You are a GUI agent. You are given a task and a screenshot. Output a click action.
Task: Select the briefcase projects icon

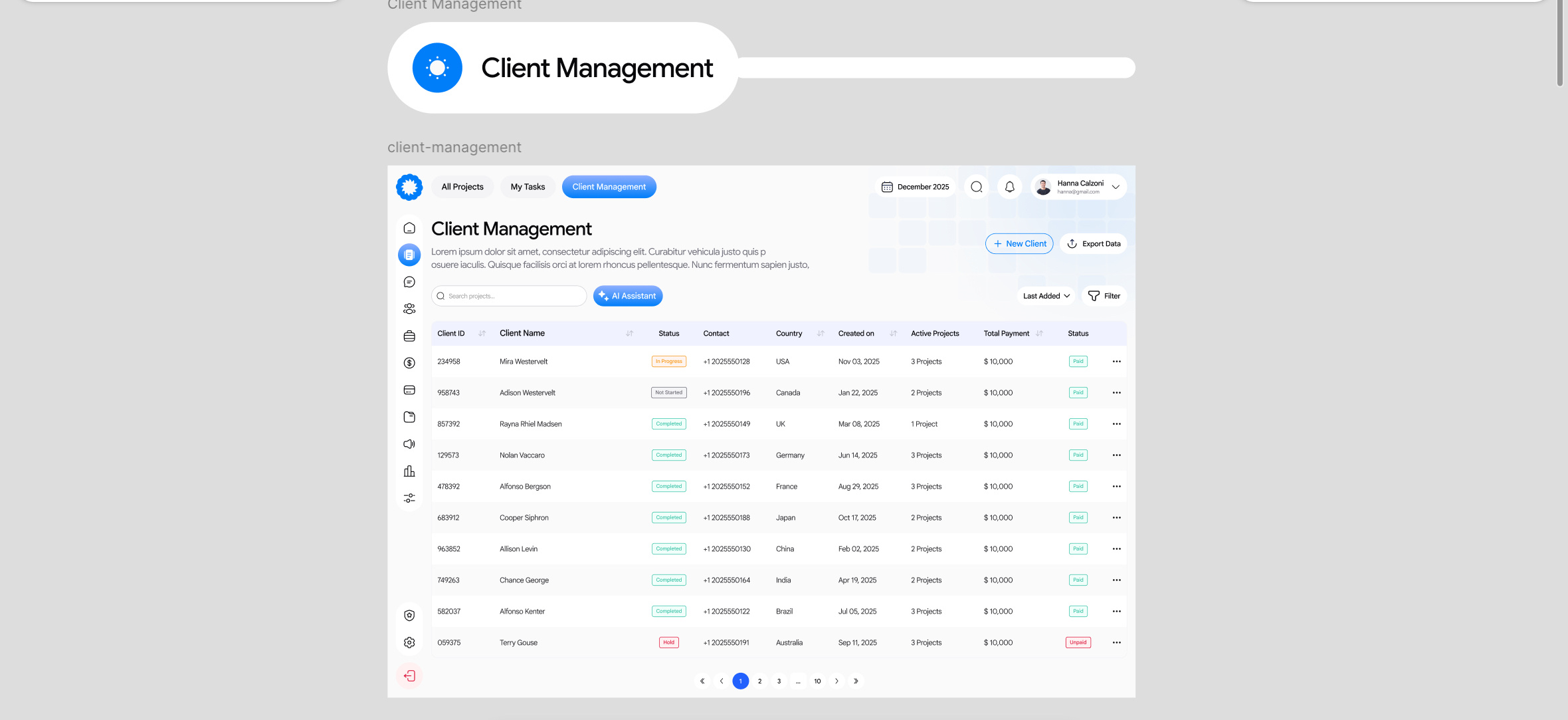(409, 336)
